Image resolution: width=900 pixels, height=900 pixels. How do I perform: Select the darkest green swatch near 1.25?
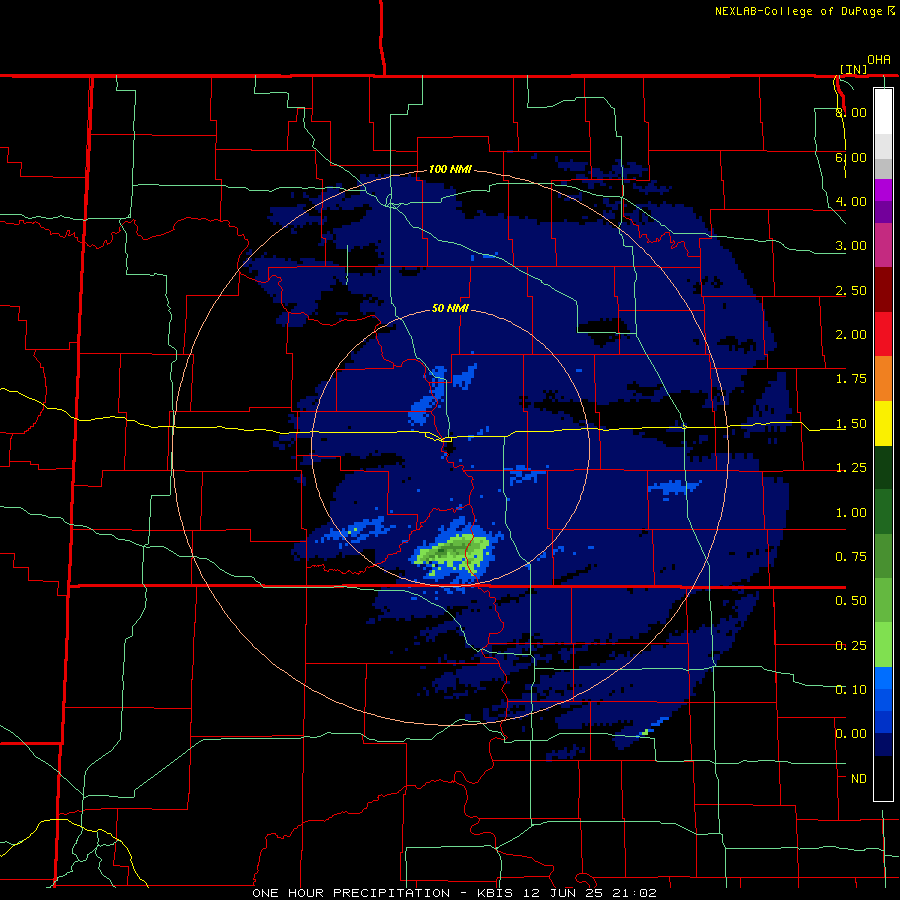(883, 467)
